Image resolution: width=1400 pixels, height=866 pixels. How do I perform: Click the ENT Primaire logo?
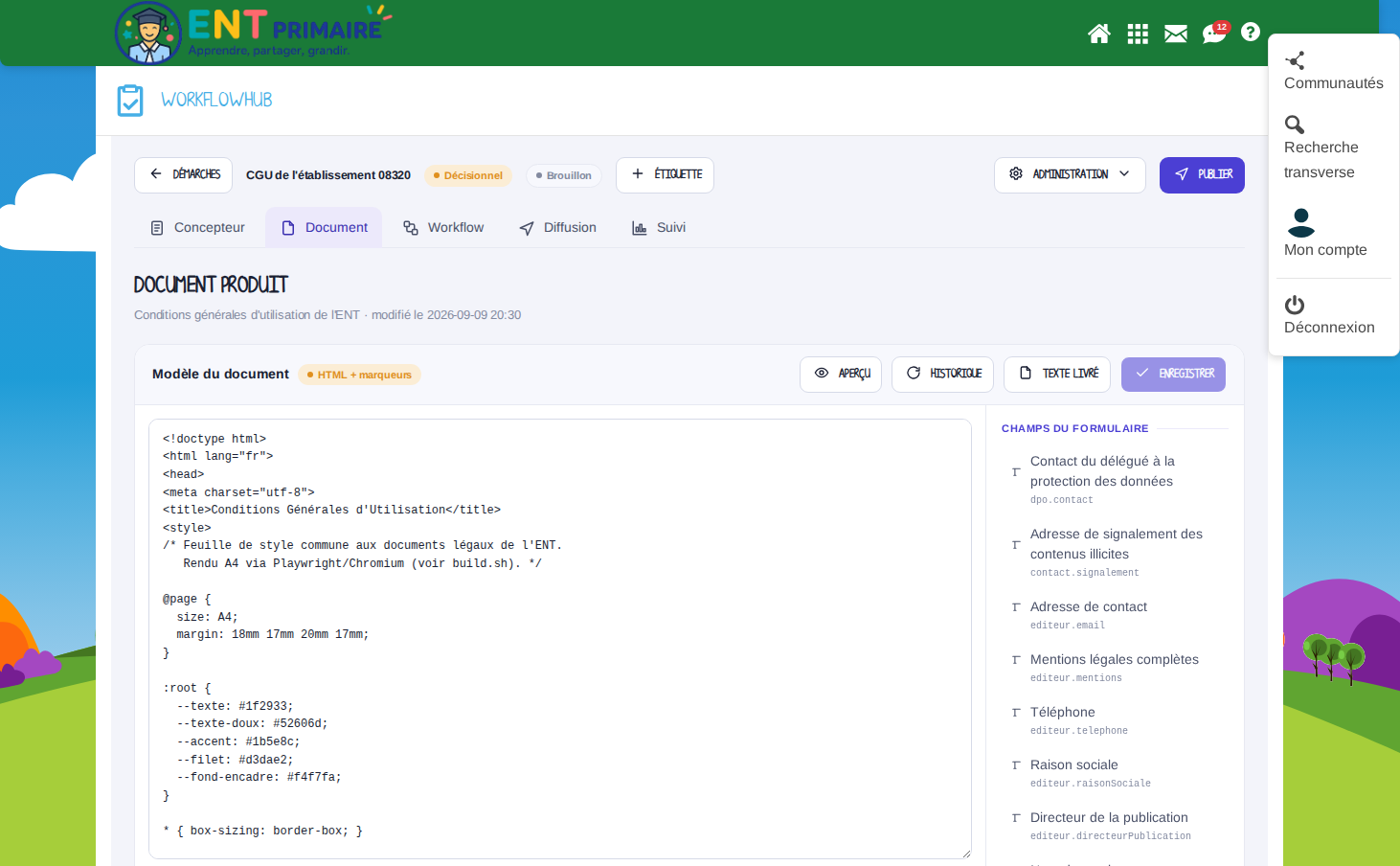click(x=253, y=33)
